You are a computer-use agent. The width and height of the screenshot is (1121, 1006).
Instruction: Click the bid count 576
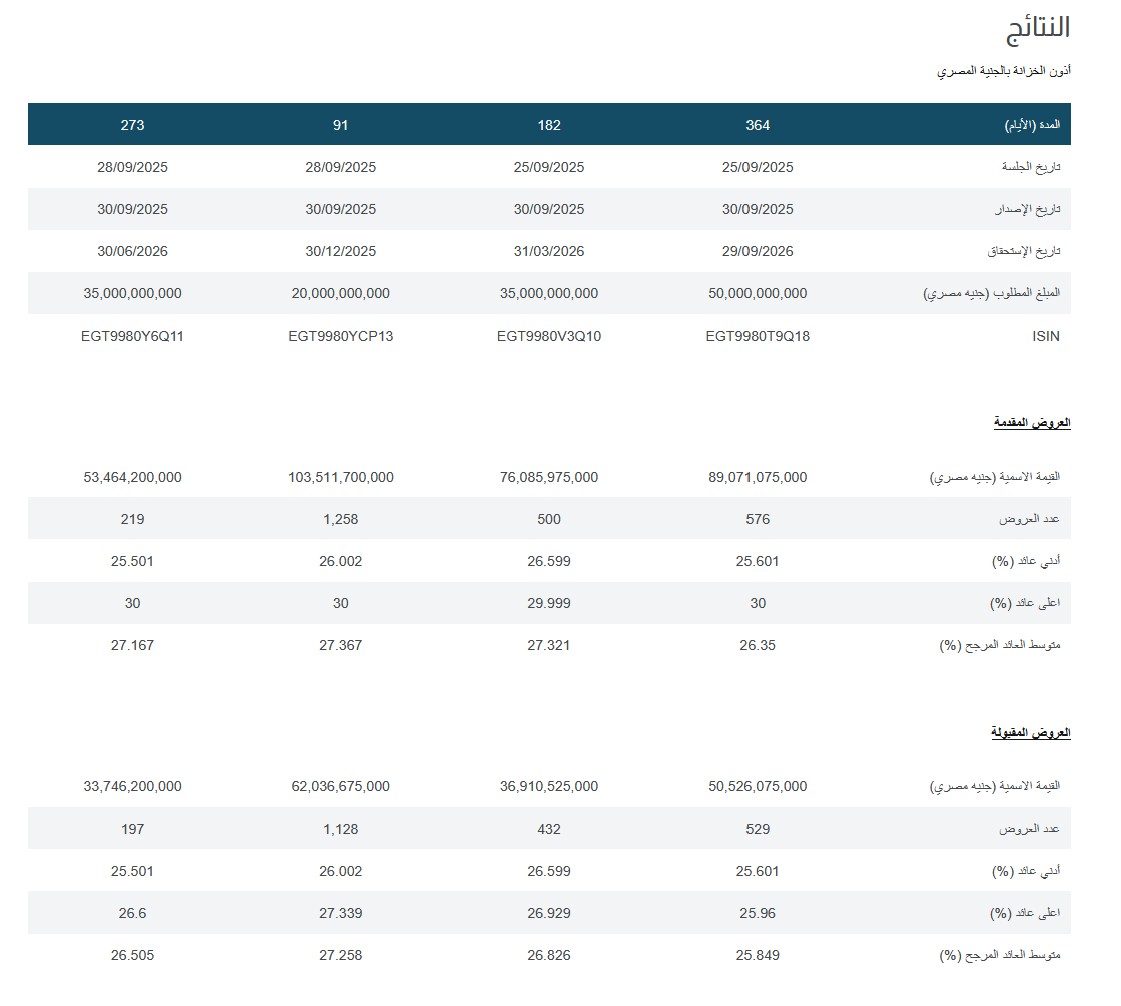click(757, 519)
